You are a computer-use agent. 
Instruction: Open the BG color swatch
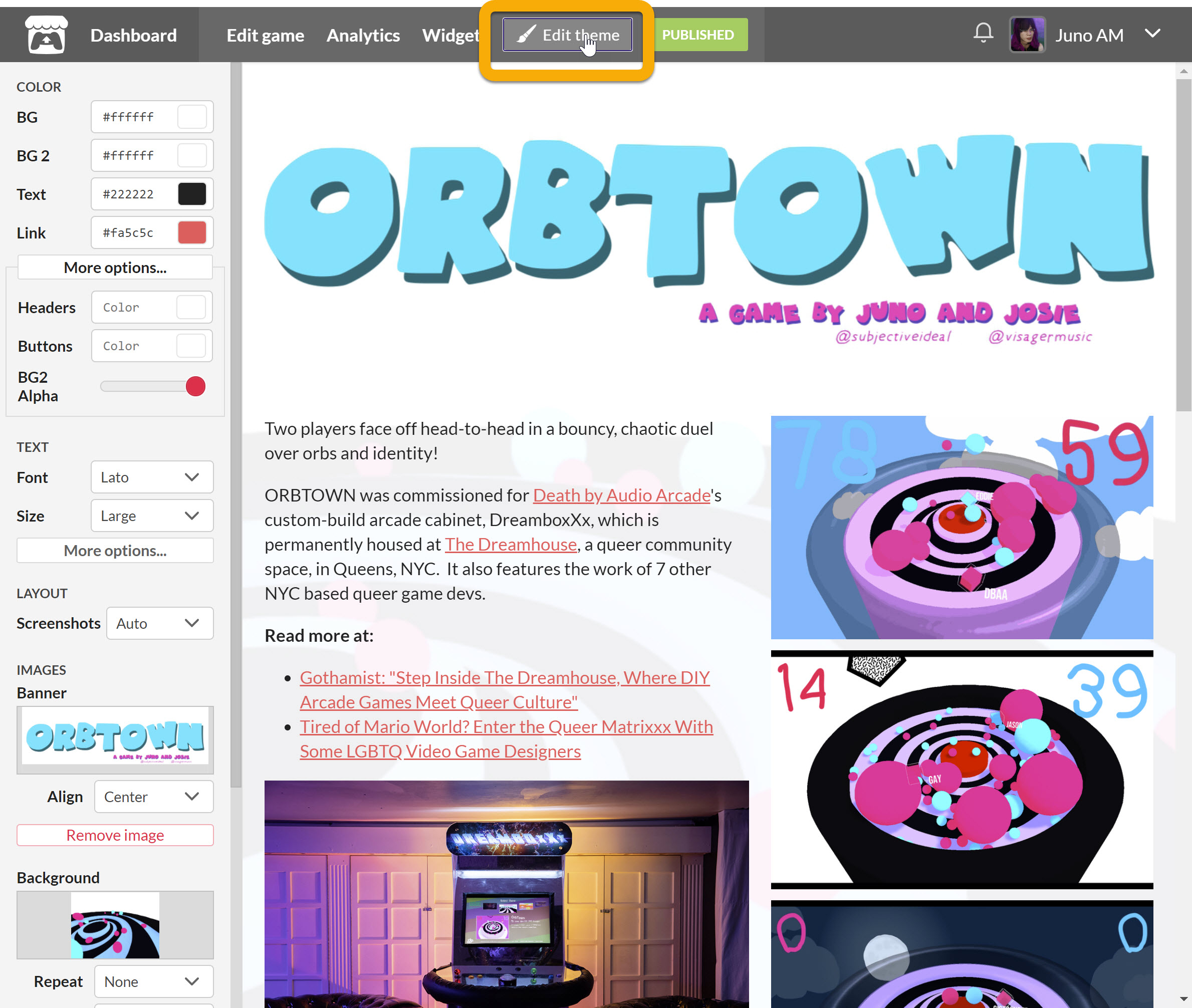pyautogui.click(x=192, y=117)
